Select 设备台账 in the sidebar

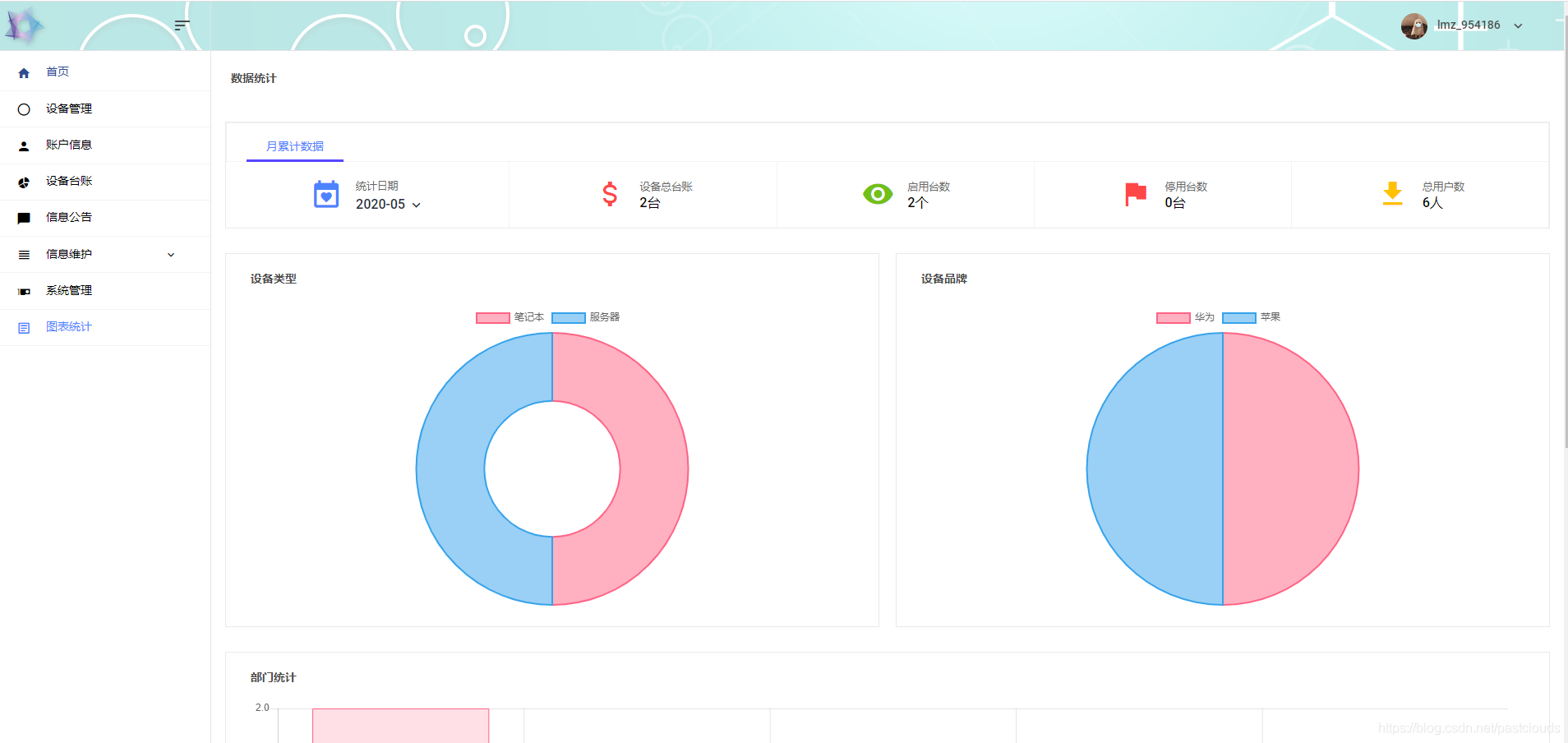105,181
